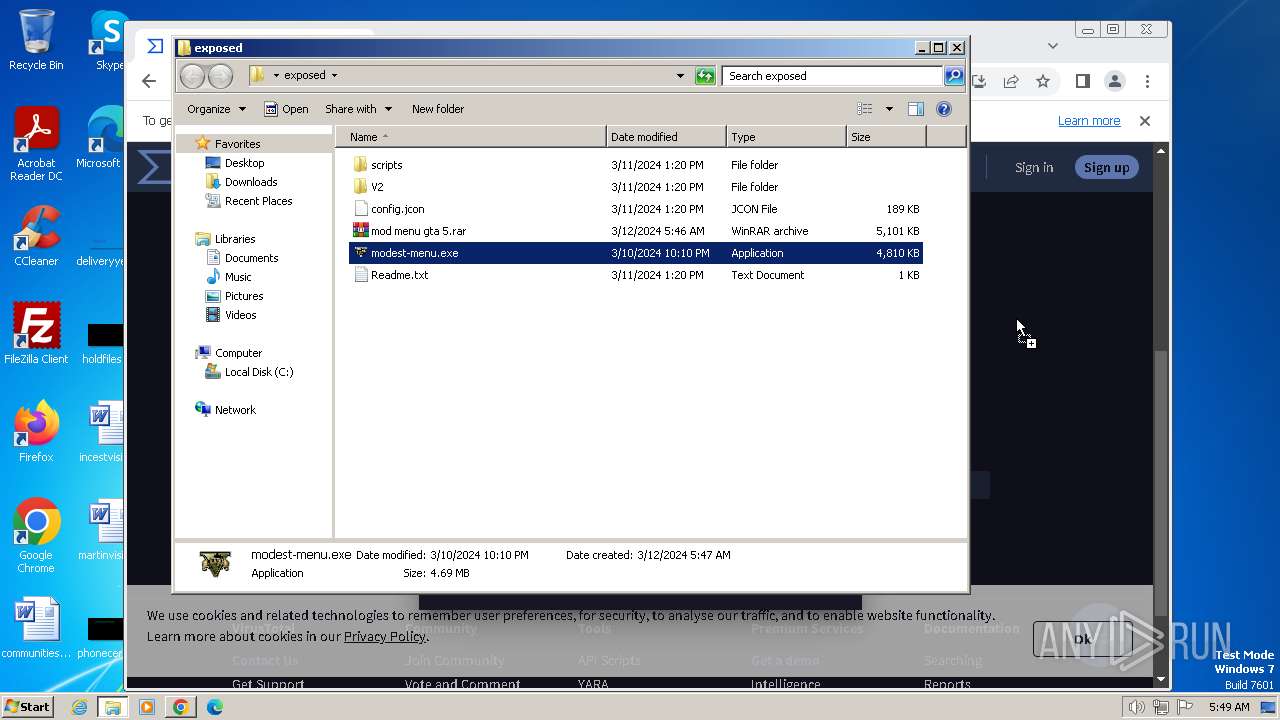
Task: Select Local Disk (C:)
Action: 258,372
